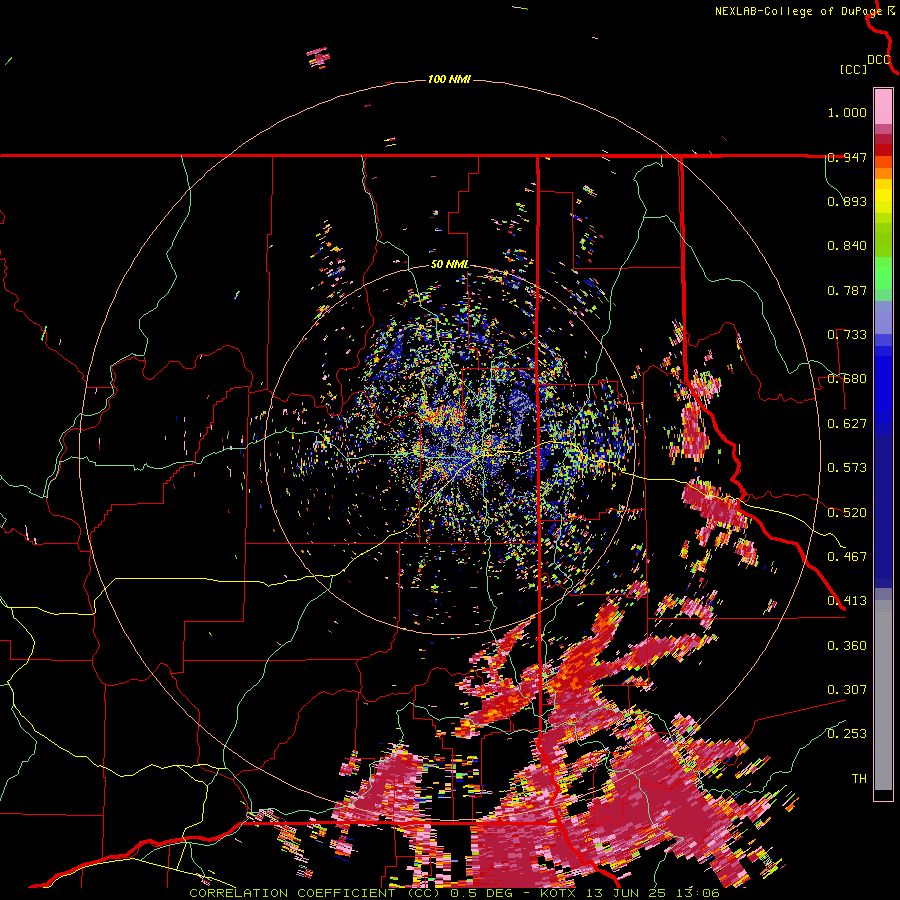
Task: Click the 0.307 scale value
Action: [x=847, y=690]
